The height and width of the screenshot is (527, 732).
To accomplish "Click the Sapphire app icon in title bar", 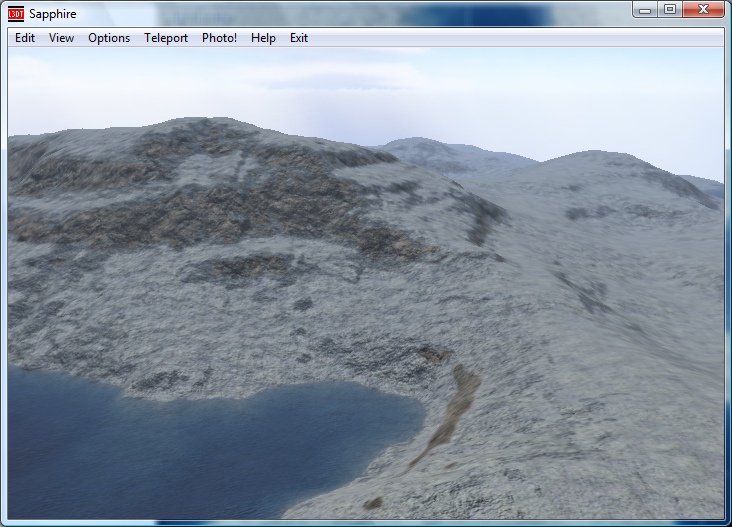I will (16, 13).
